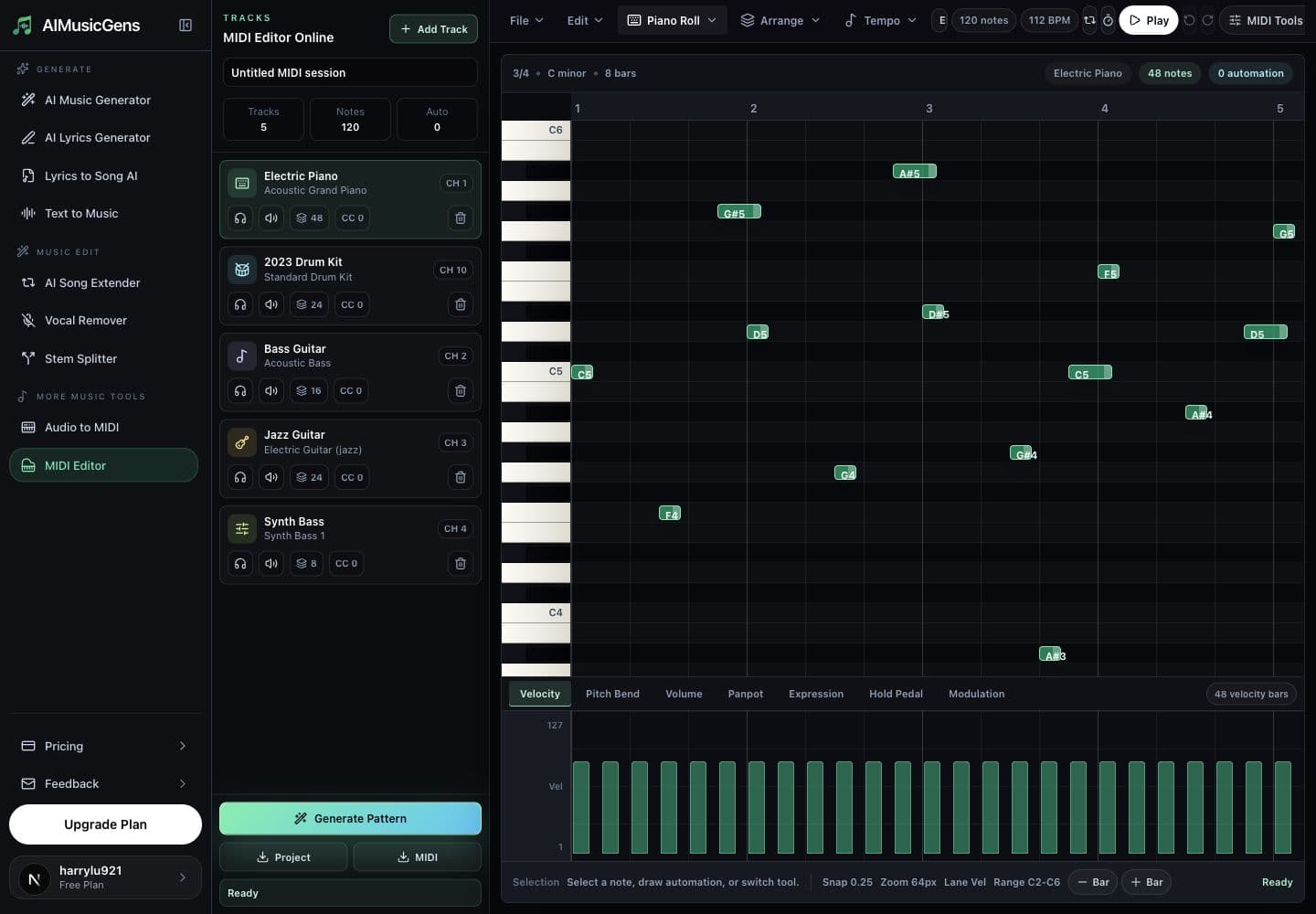Expand the Arrange dropdown

click(780, 20)
